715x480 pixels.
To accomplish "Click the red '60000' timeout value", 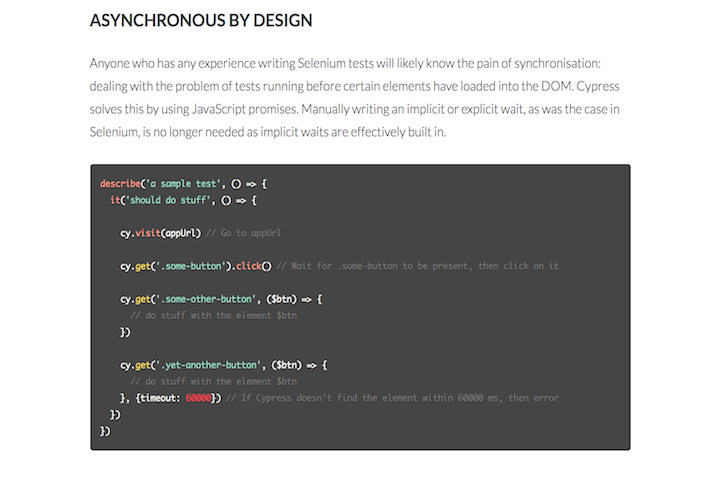I will (198, 398).
